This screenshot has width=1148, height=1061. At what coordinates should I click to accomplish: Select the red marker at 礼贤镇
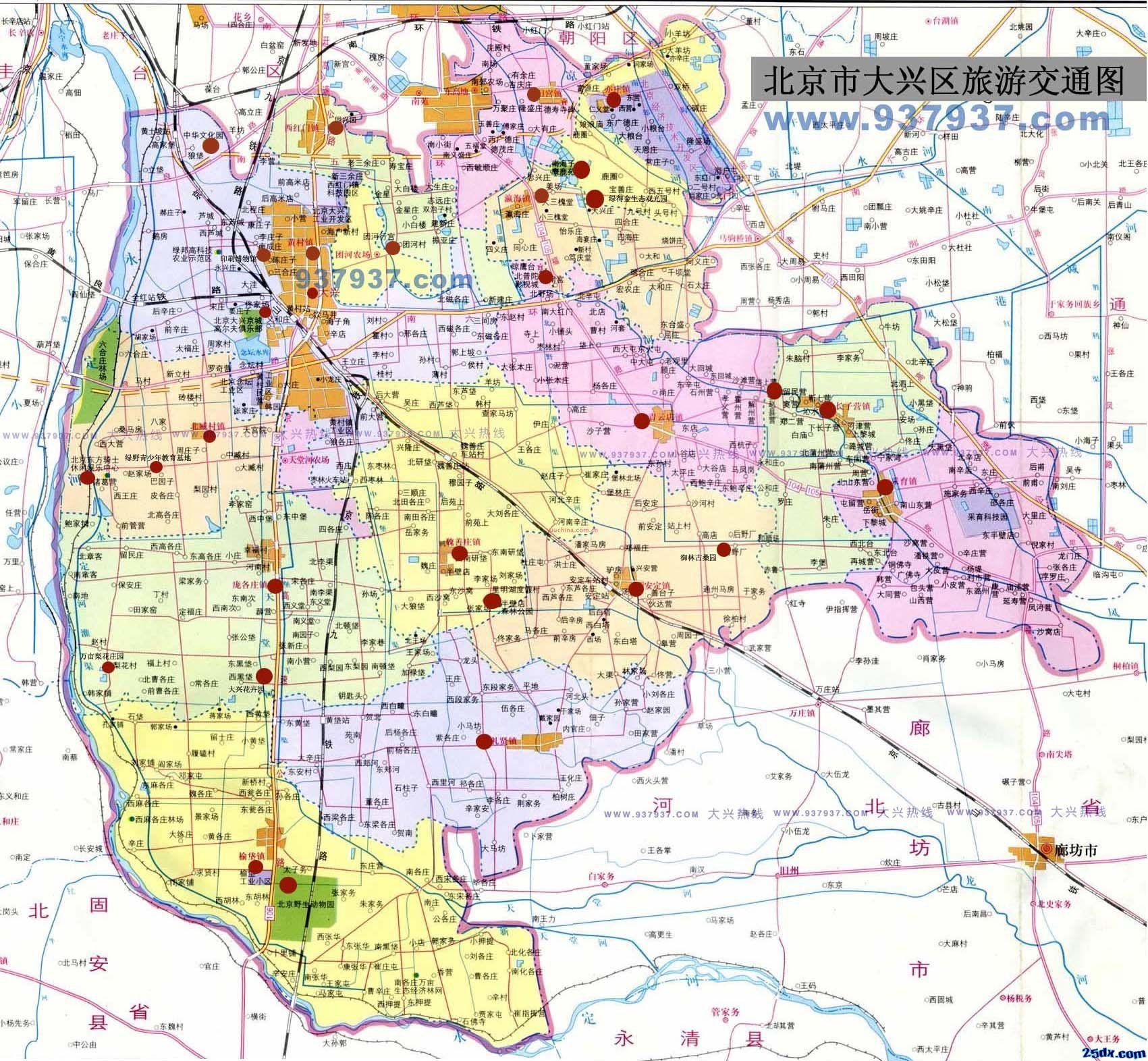[484, 742]
